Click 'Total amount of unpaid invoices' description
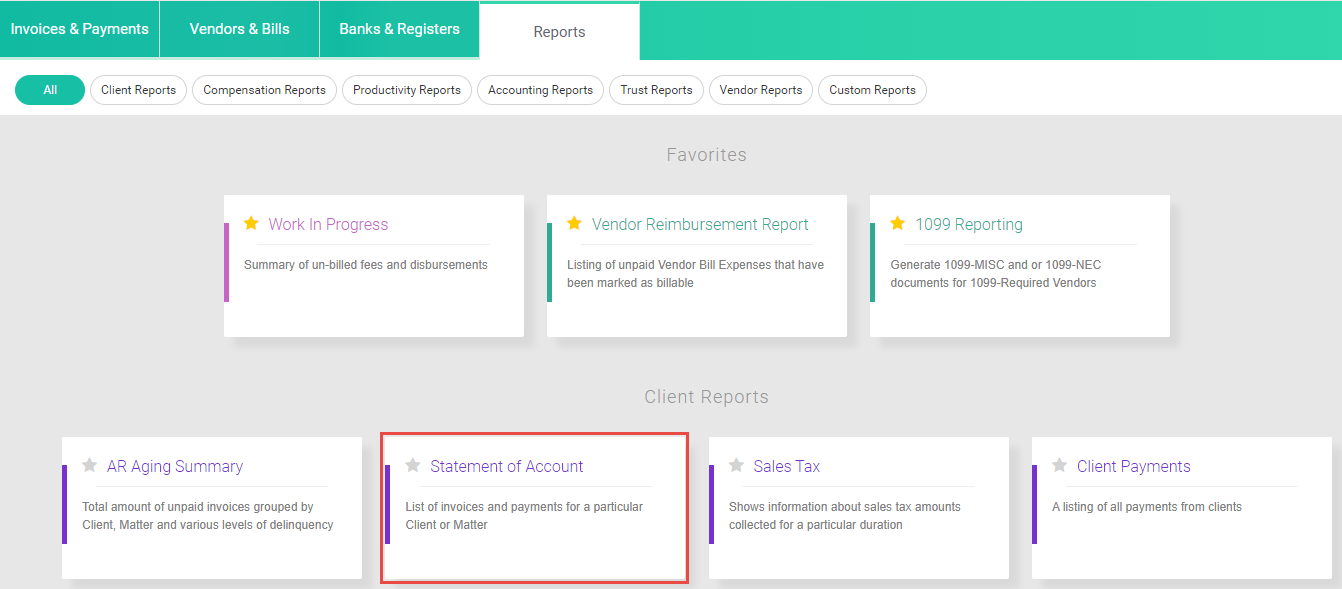This screenshot has width=1342, height=589. 208,516
